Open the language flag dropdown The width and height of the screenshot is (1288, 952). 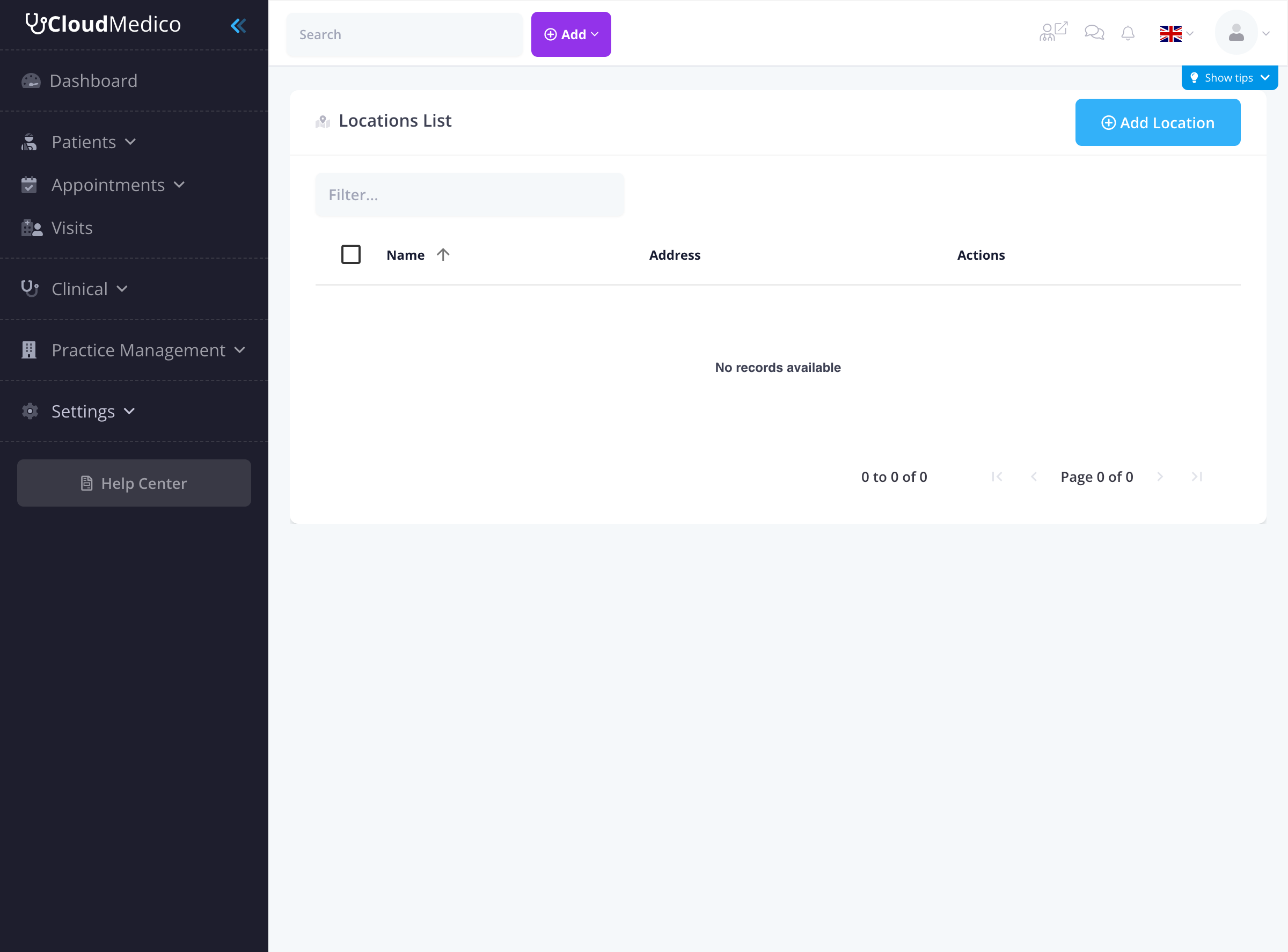[x=1176, y=34]
